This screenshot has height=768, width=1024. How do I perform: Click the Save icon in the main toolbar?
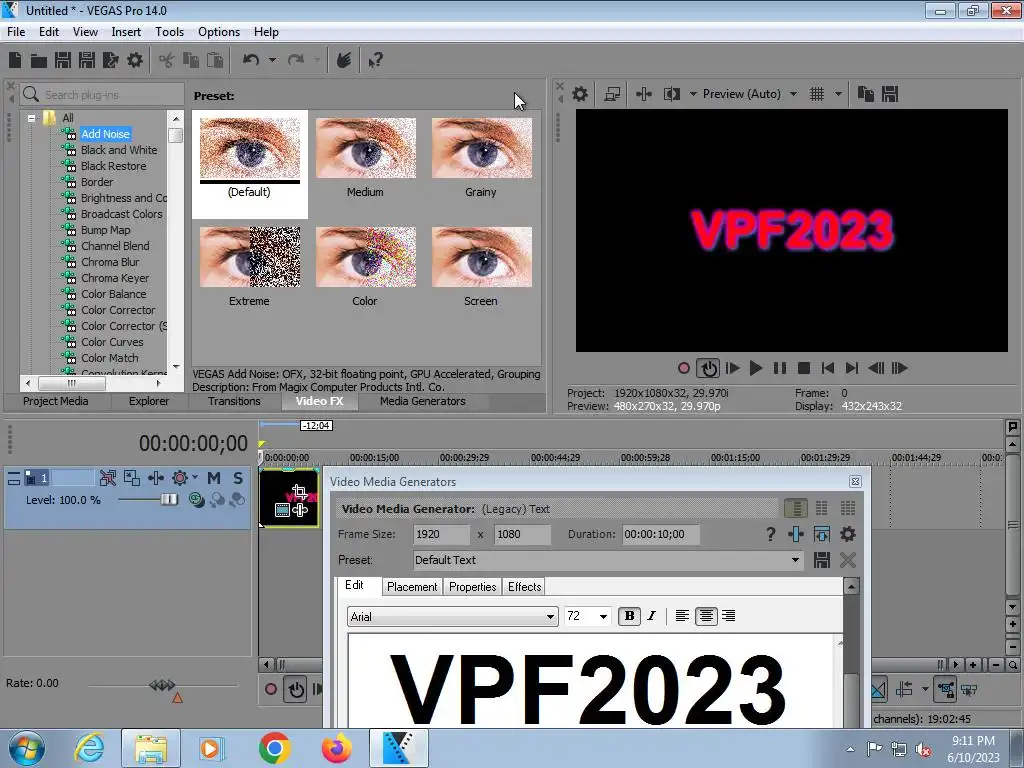tap(63, 60)
